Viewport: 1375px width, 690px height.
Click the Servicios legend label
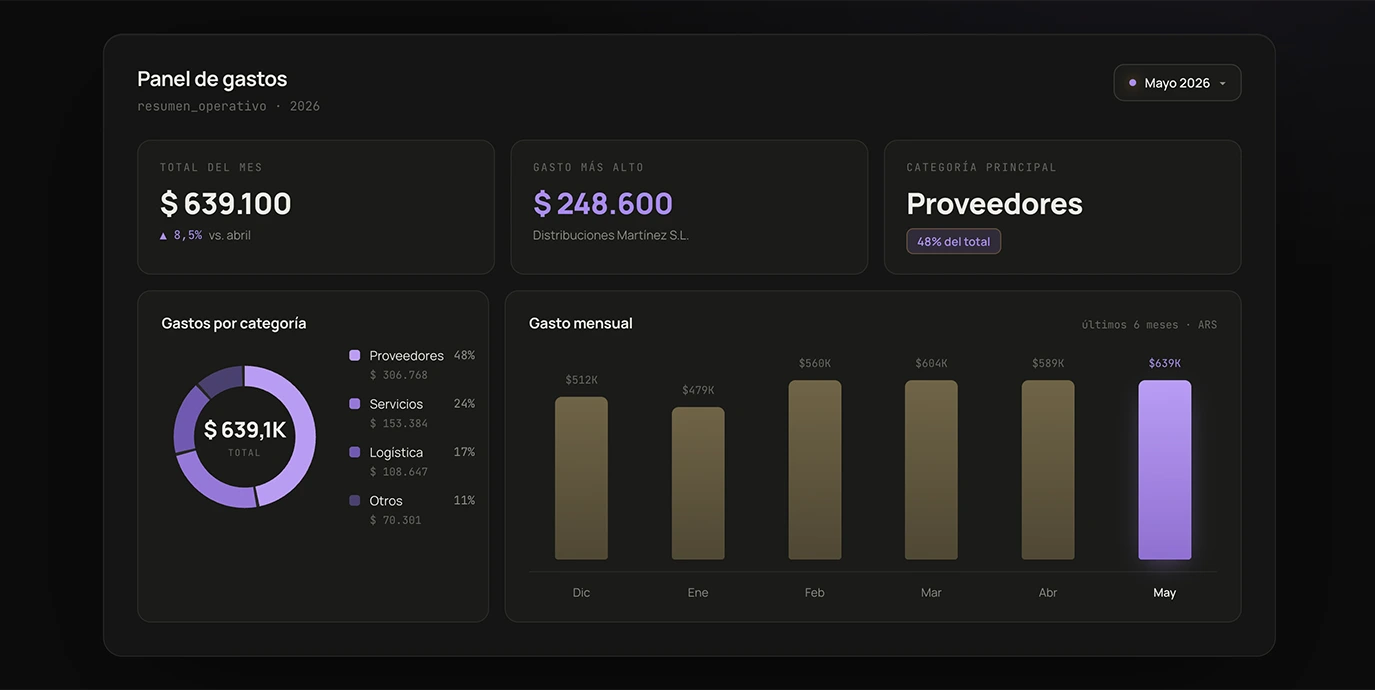(396, 404)
